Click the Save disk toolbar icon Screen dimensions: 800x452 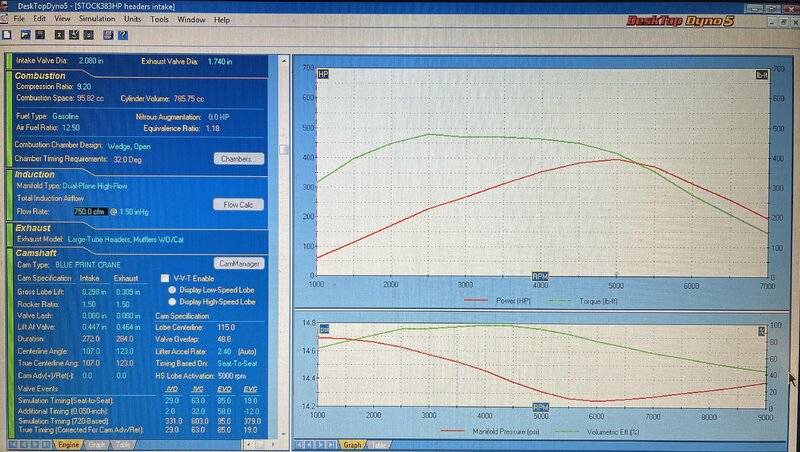coord(40,35)
